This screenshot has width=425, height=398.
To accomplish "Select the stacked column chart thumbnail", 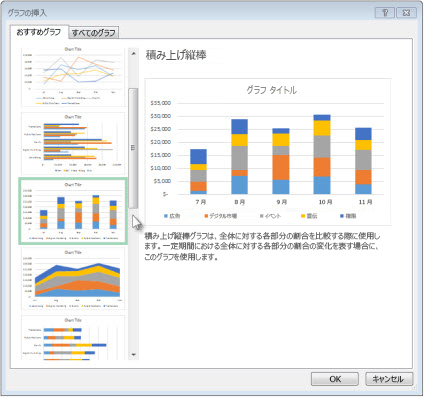I will (73, 211).
